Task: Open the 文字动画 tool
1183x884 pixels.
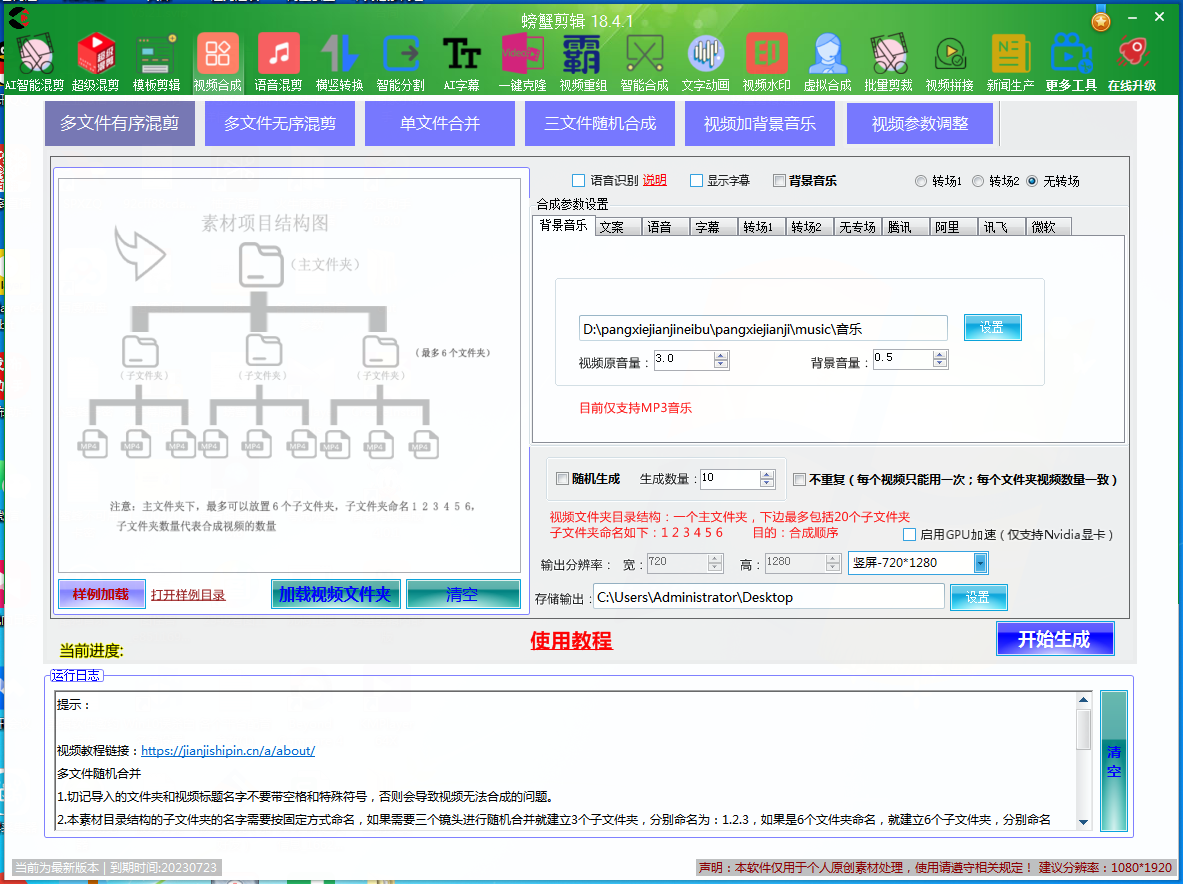Action: (x=705, y=63)
